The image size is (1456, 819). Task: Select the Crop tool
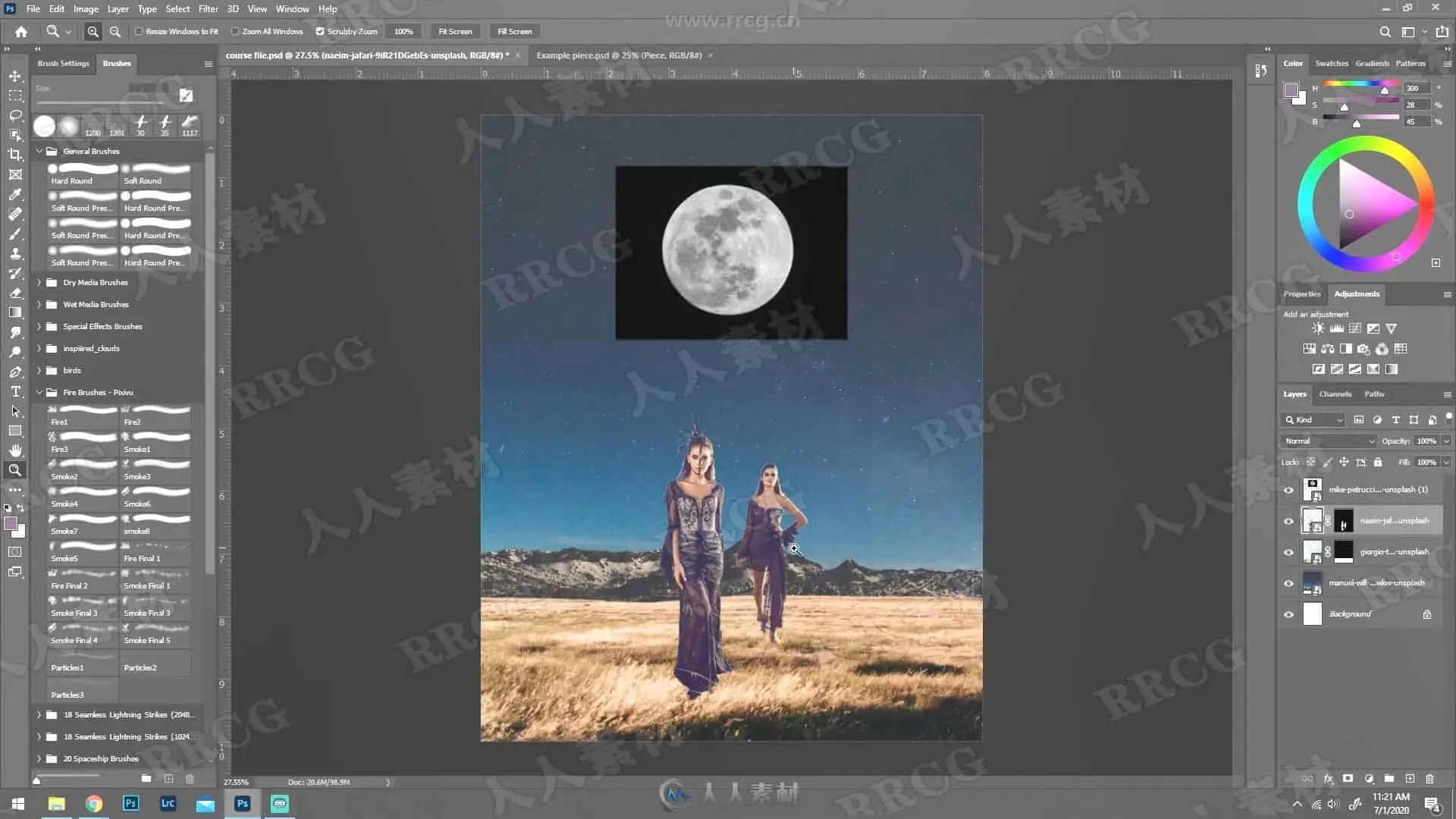coord(15,155)
